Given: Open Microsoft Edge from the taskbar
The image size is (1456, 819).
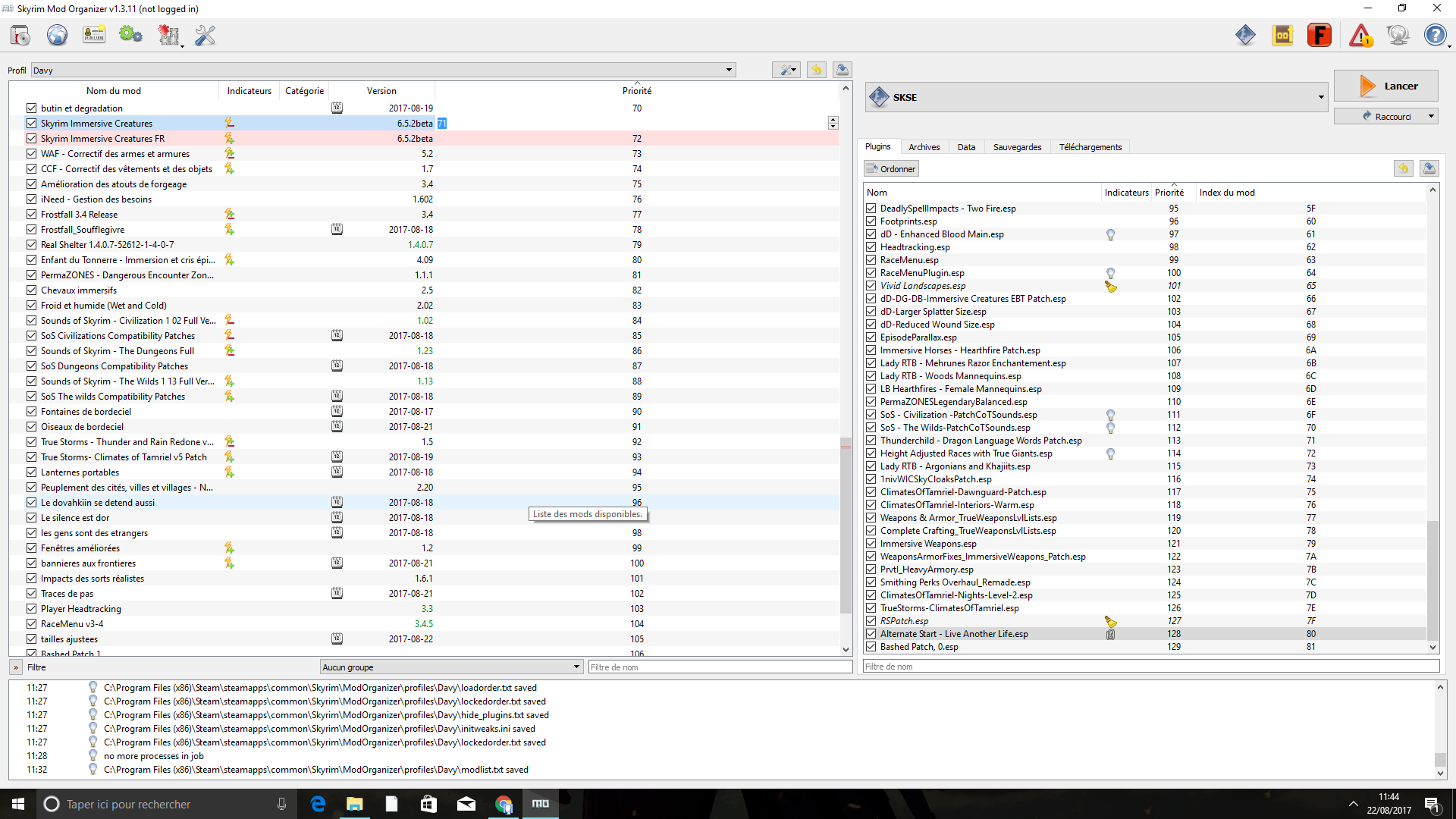Looking at the screenshot, I should click(318, 804).
